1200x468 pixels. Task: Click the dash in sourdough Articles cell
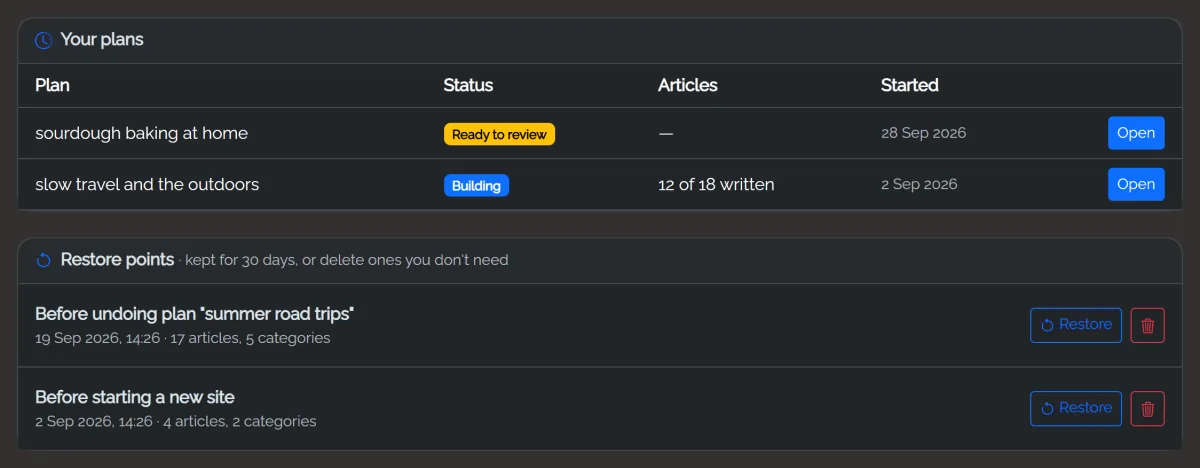click(666, 133)
